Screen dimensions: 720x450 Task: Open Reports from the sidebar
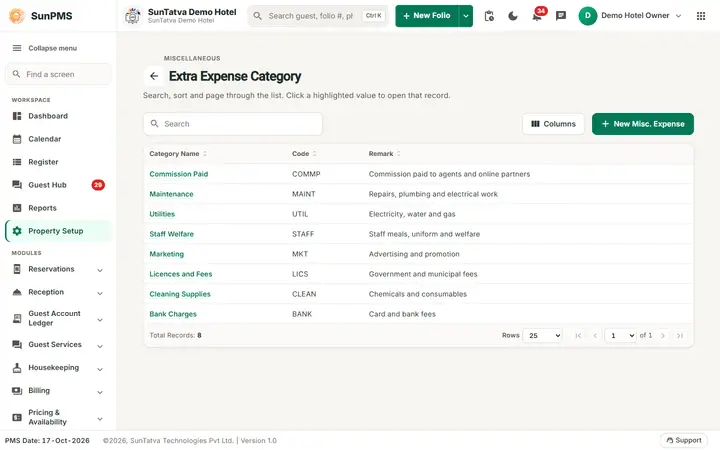point(58,208)
